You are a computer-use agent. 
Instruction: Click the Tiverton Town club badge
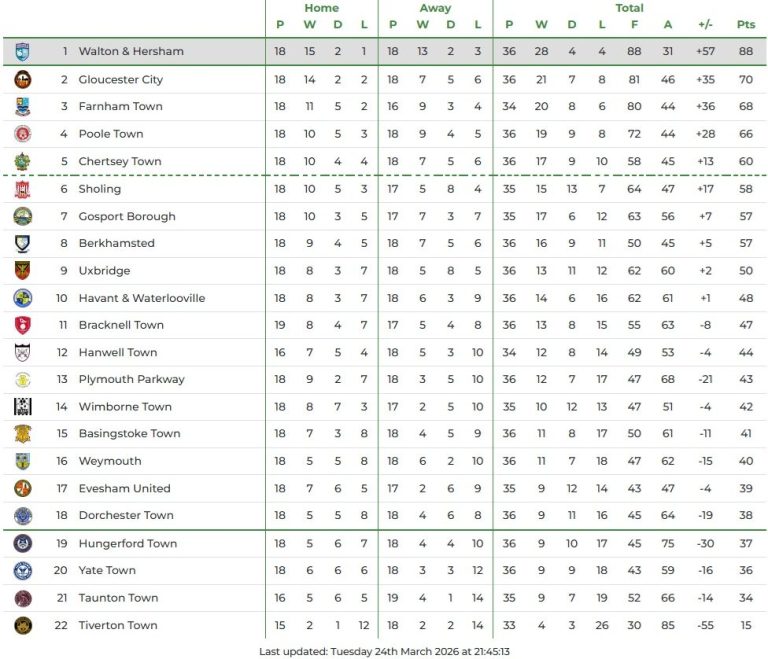[22, 625]
